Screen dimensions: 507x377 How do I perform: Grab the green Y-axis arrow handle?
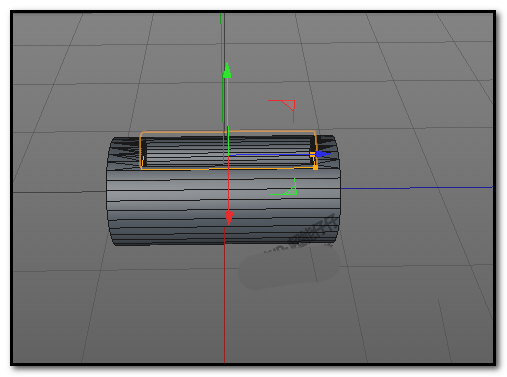tap(227, 70)
